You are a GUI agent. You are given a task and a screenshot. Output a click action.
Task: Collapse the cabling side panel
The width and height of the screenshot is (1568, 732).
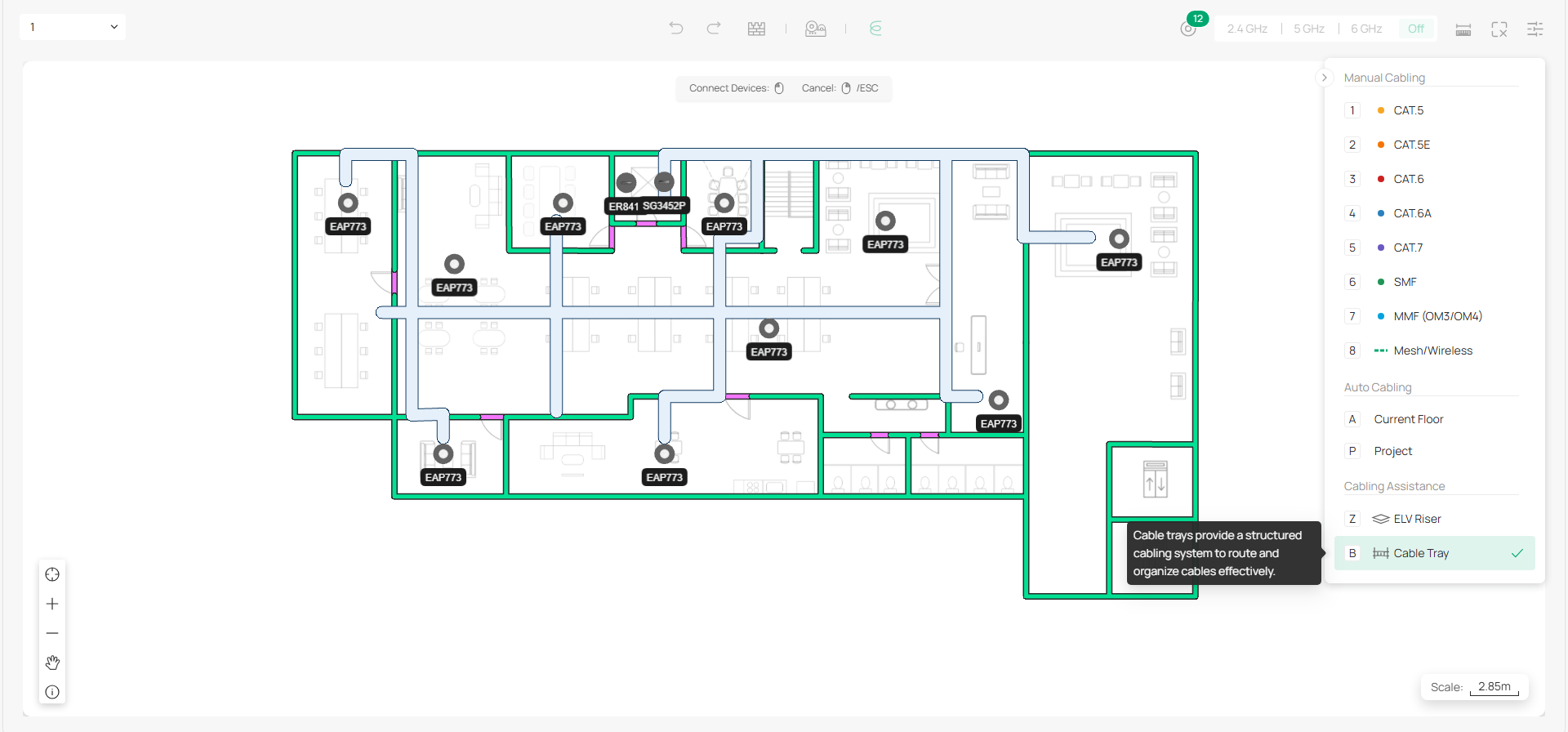pos(1324,78)
